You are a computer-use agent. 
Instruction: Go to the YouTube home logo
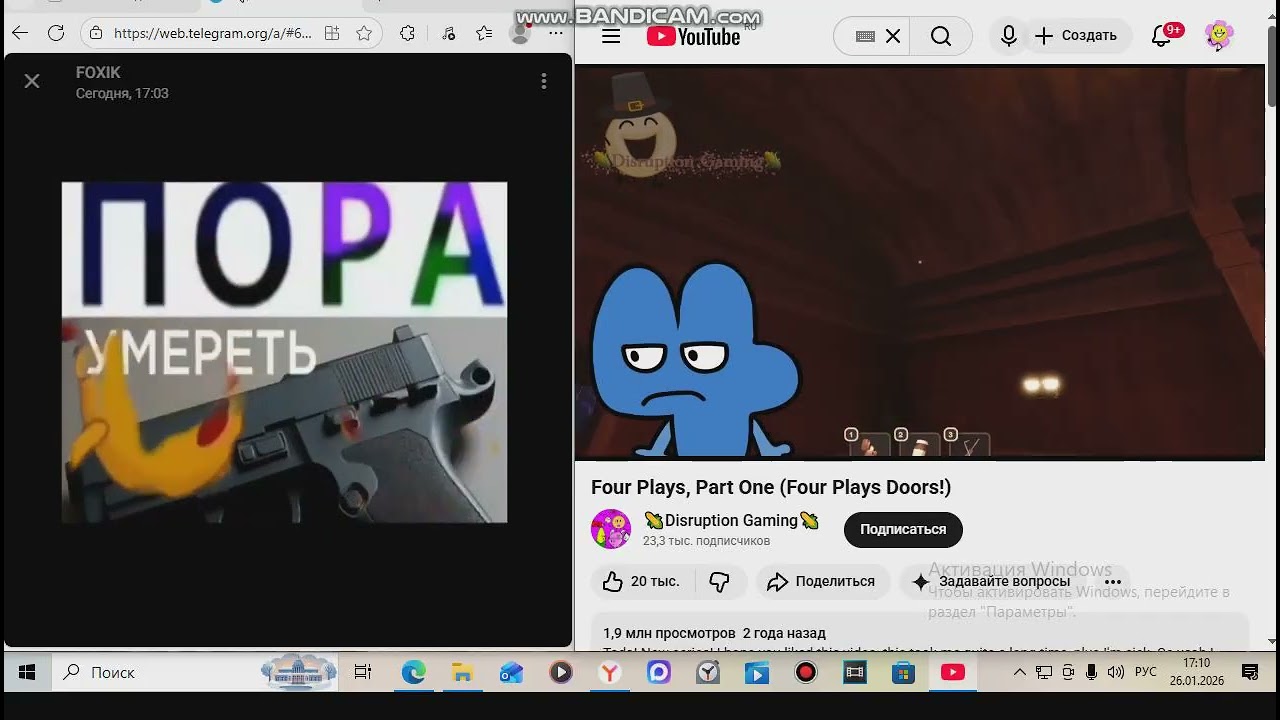[693, 37]
